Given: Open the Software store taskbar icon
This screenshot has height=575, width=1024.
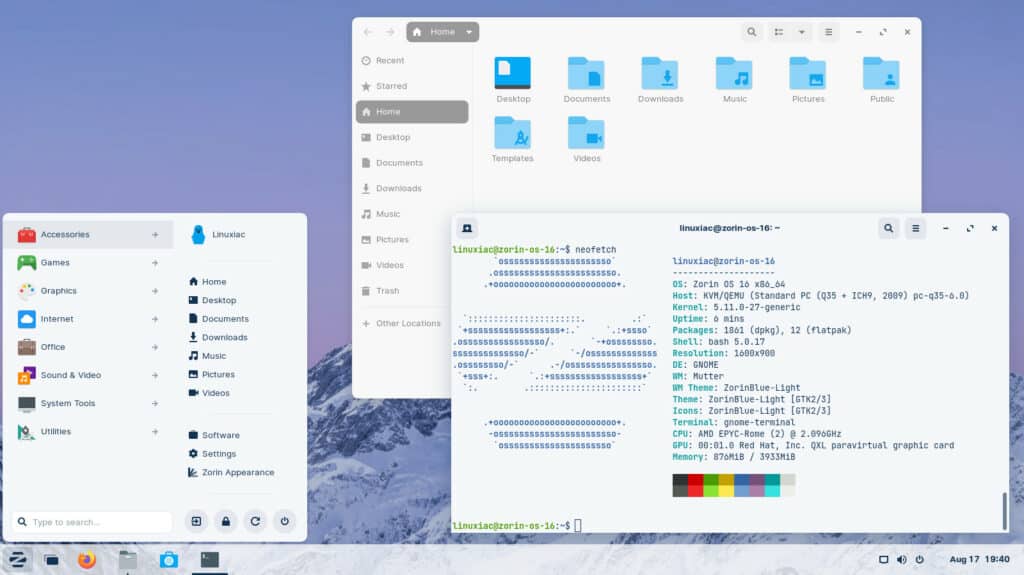Looking at the screenshot, I should [x=168, y=560].
